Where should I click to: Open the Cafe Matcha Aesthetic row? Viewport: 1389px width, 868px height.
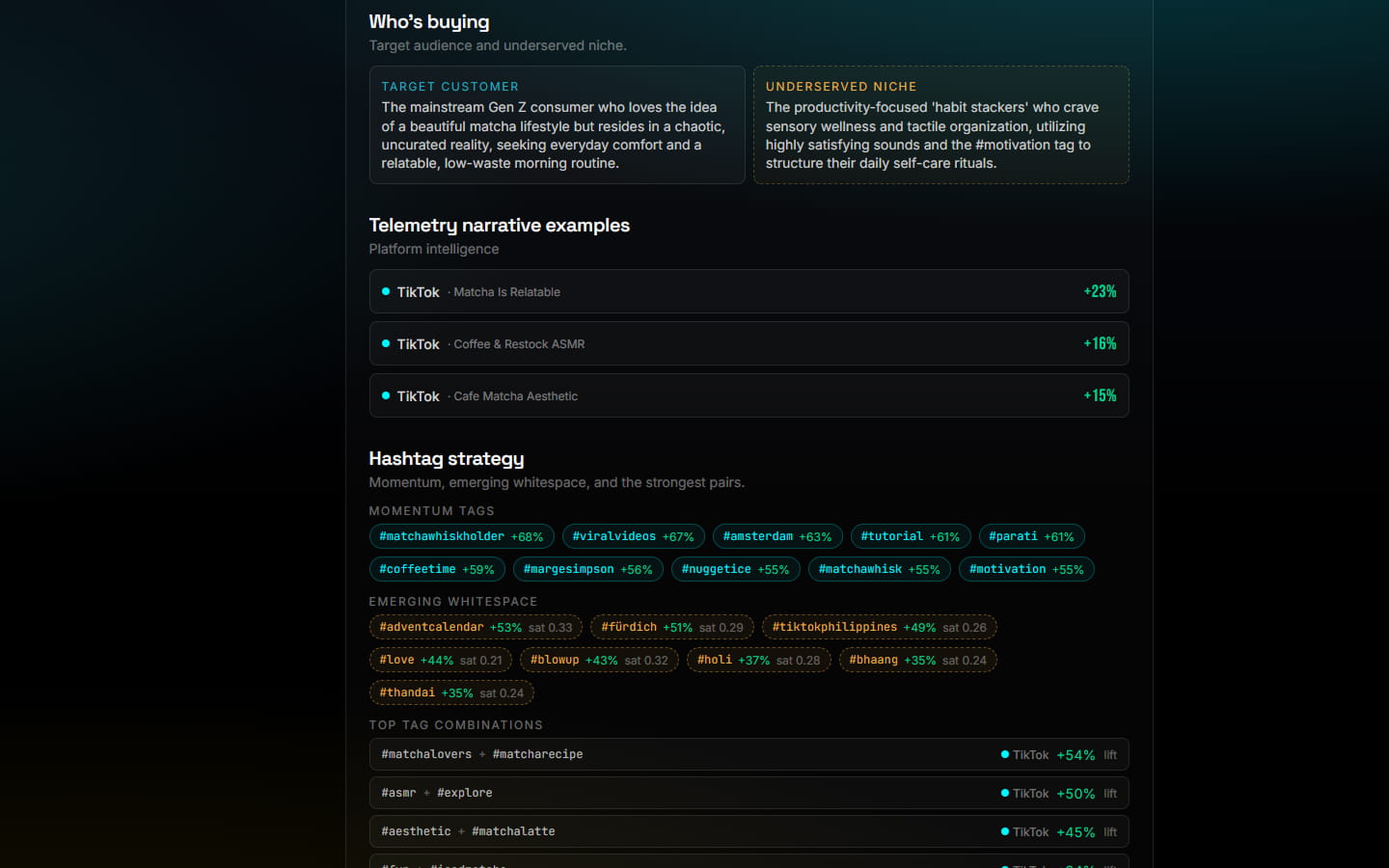749,395
